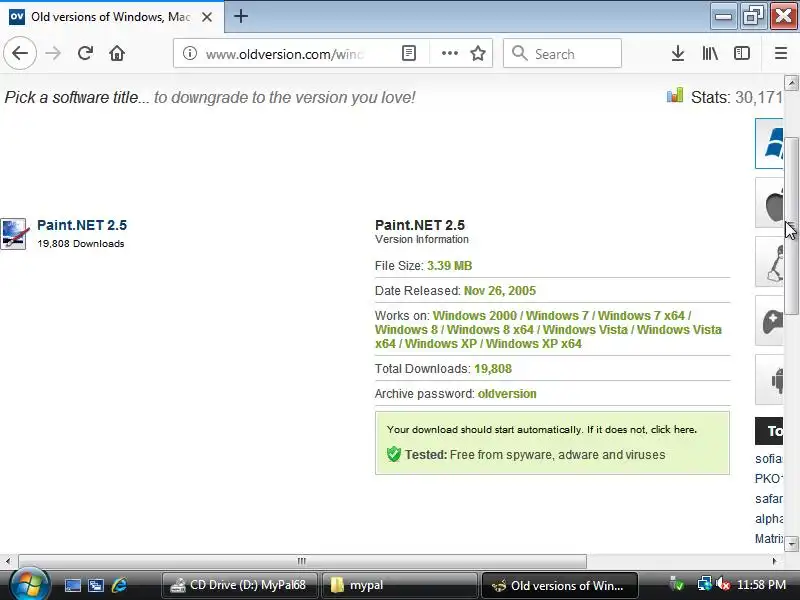This screenshot has width=800, height=600.
Task: Open a new tab with plus
Action: tap(241, 16)
